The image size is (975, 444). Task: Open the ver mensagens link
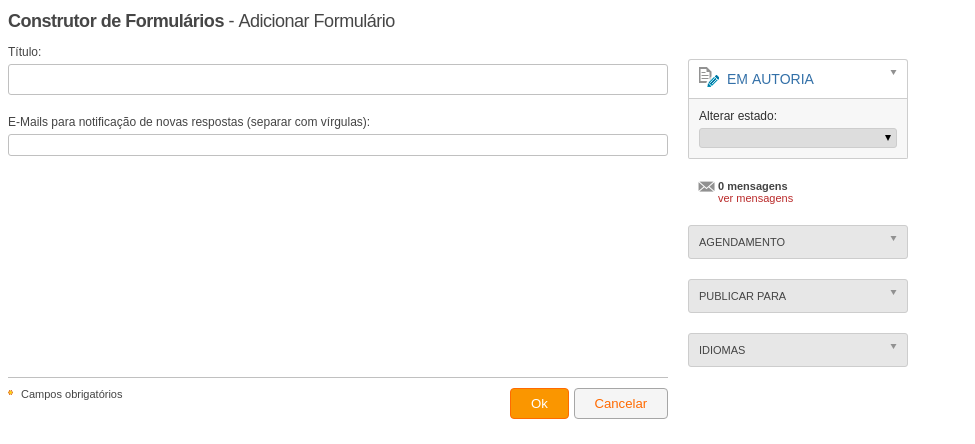756,198
